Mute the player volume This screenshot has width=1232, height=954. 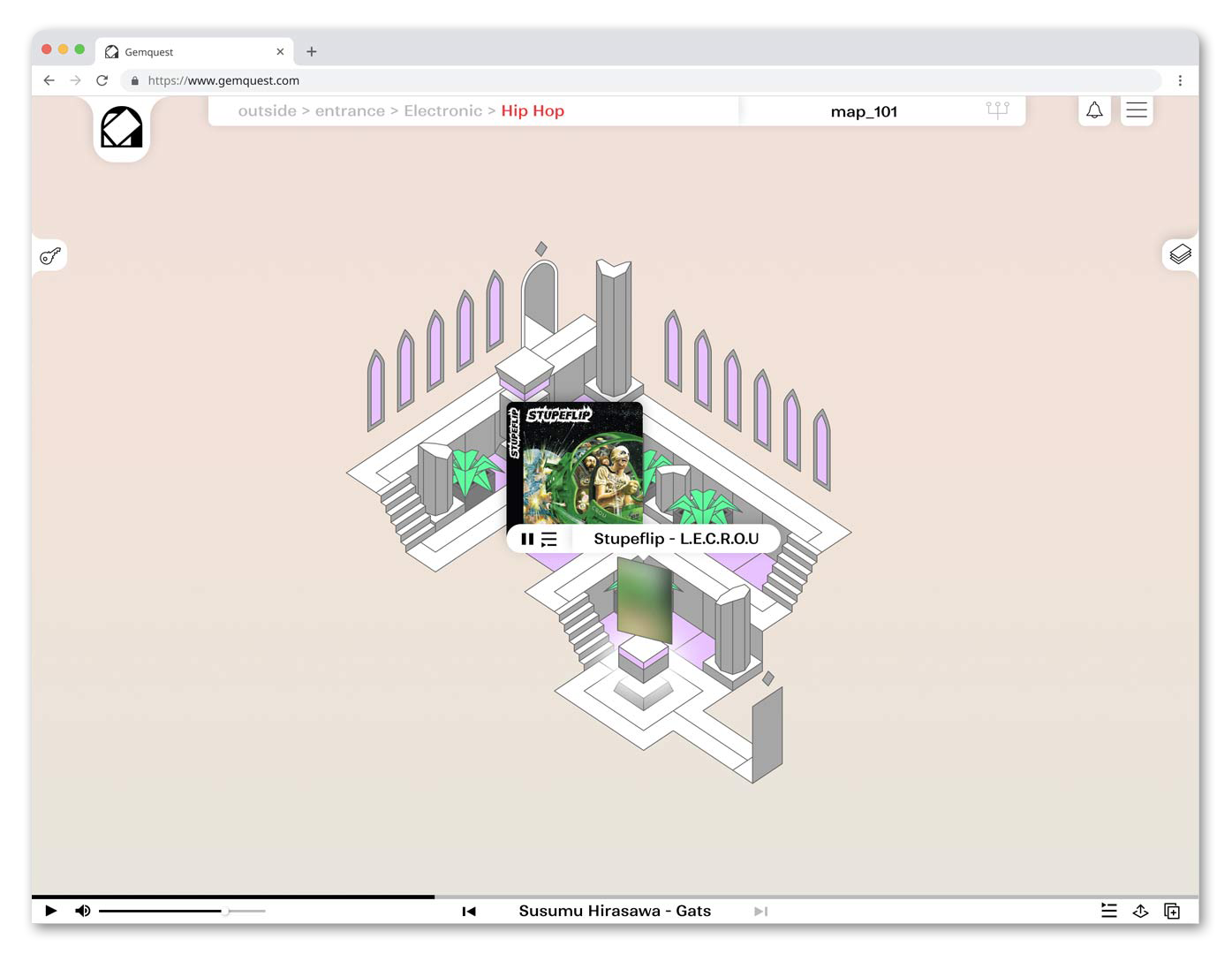(83, 911)
